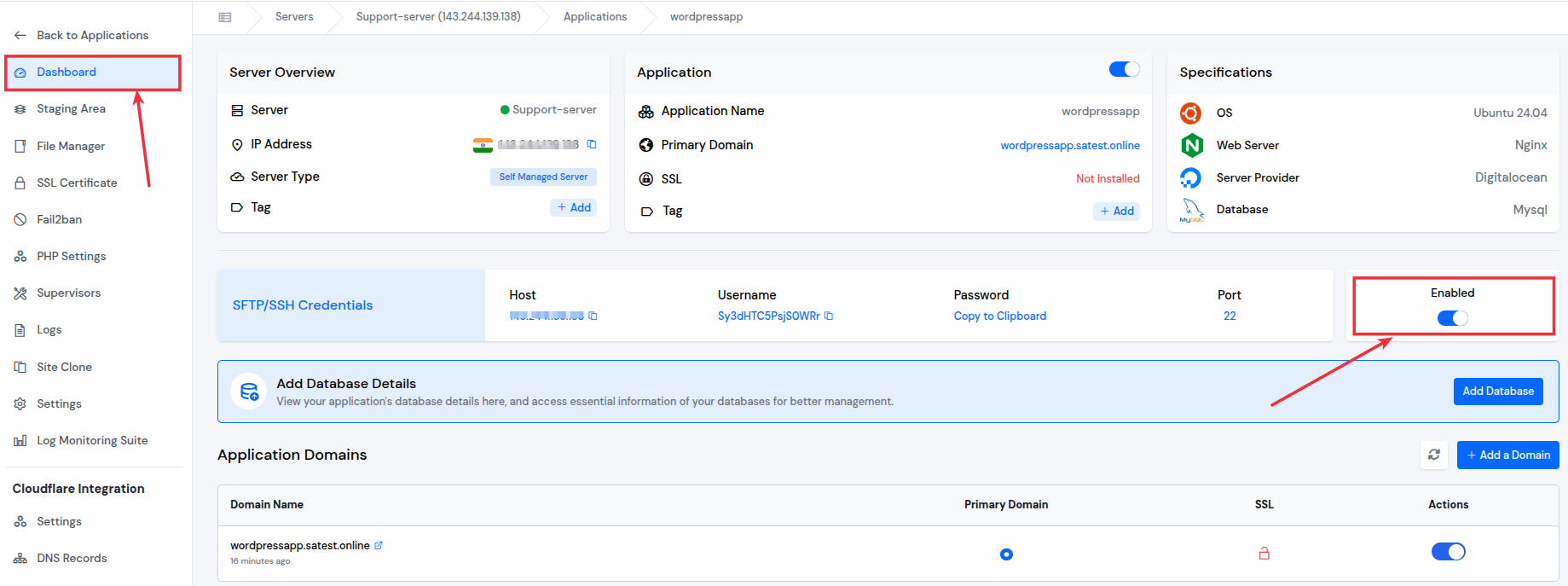Select primary domain radio for wordpressapp.satest.online

1006,554
